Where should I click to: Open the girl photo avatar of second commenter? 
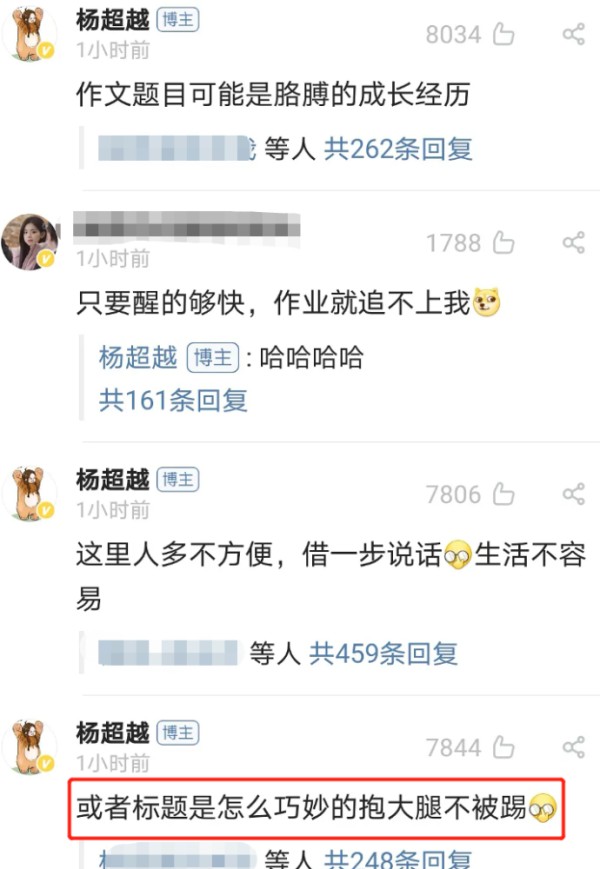29,242
